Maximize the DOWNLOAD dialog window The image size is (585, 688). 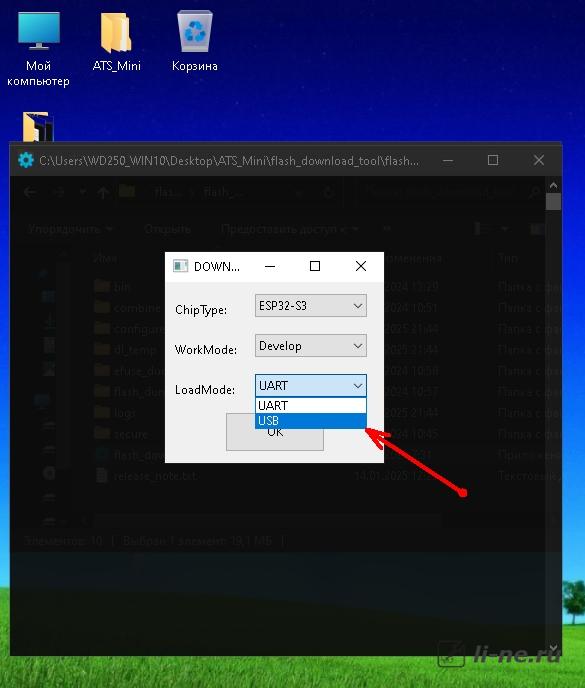pos(315,266)
